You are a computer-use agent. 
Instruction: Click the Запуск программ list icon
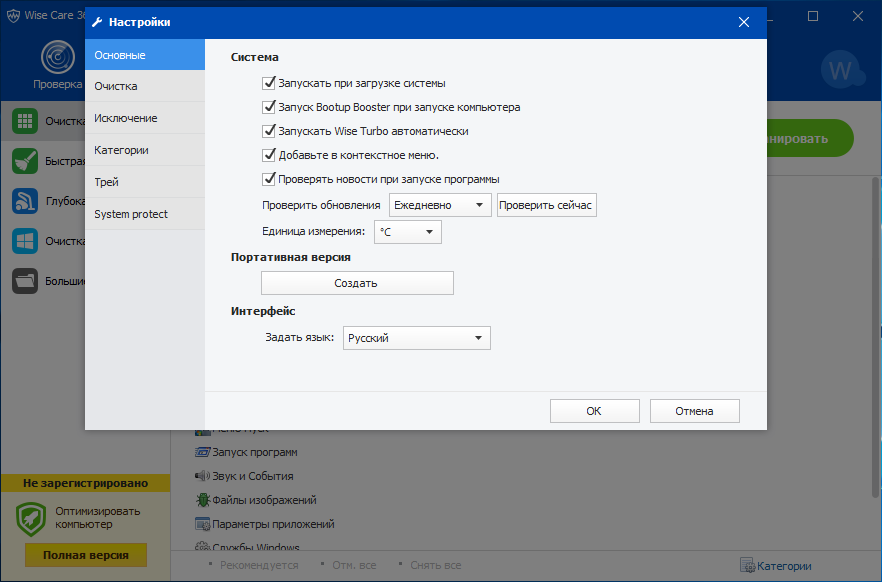pyautogui.click(x=202, y=452)
